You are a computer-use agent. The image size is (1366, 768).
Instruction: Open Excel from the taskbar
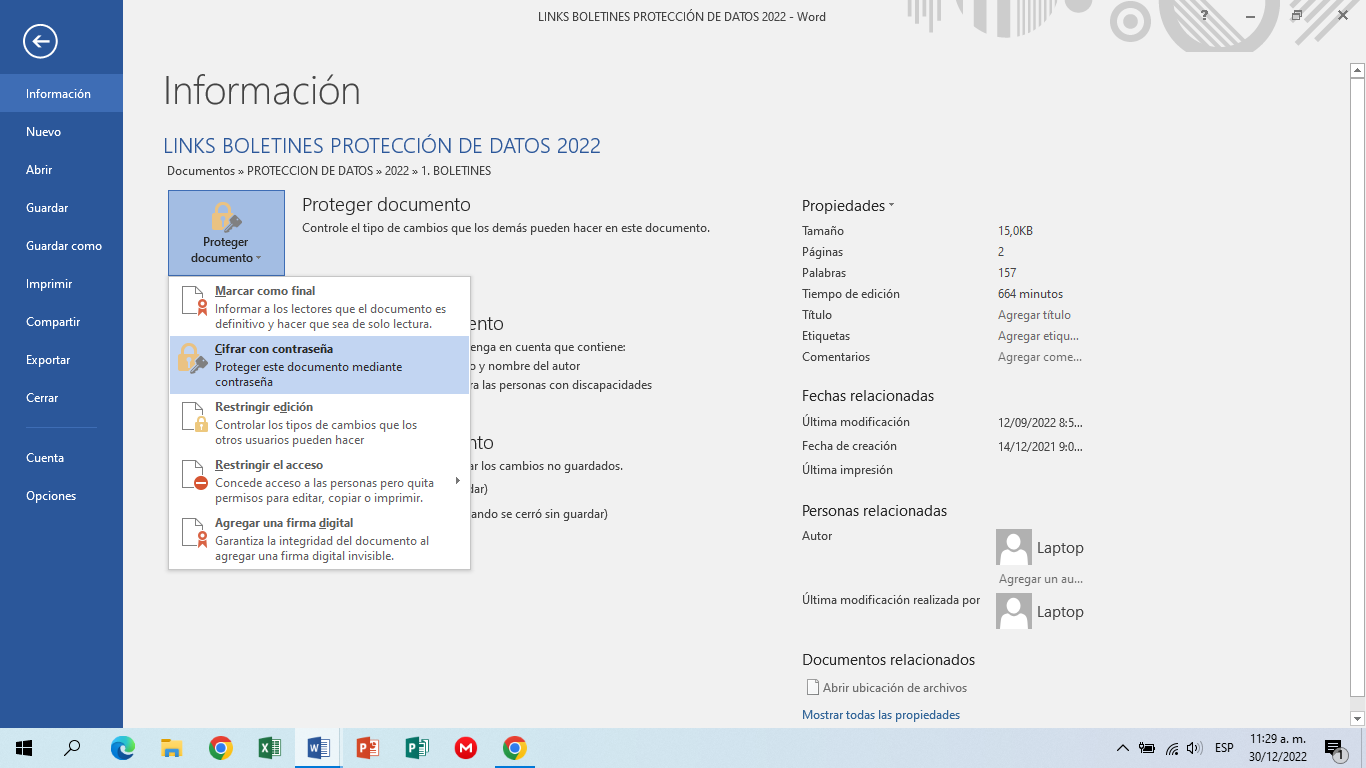[269, 747]
